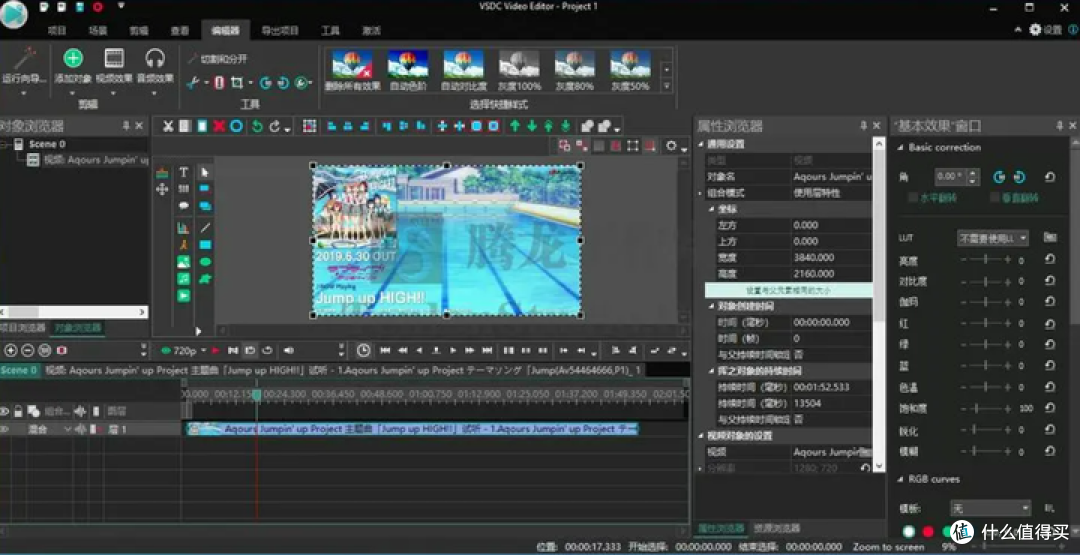1080x555 pixels.
Task: Adjust the brightness slider
Action: 986,260
